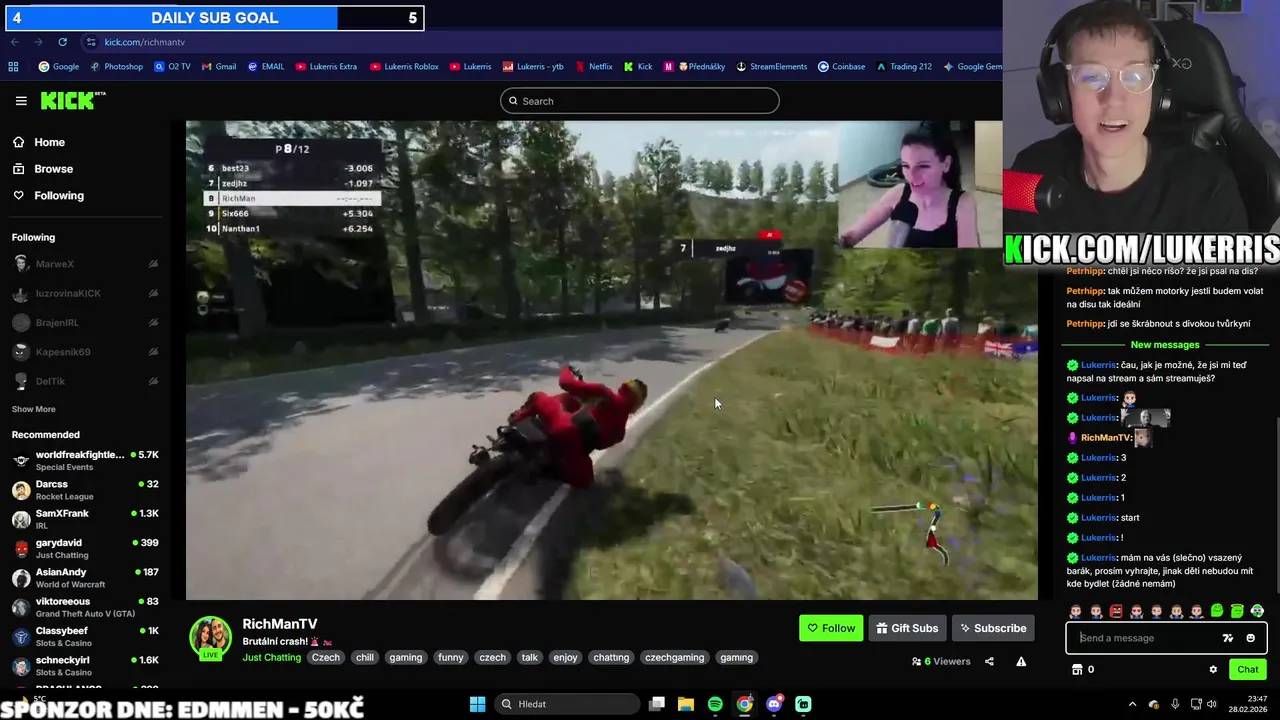The height and width of the screenshot is (720, 1280).
Task: Open site info icon in address bar
Action: pos(91,42)
